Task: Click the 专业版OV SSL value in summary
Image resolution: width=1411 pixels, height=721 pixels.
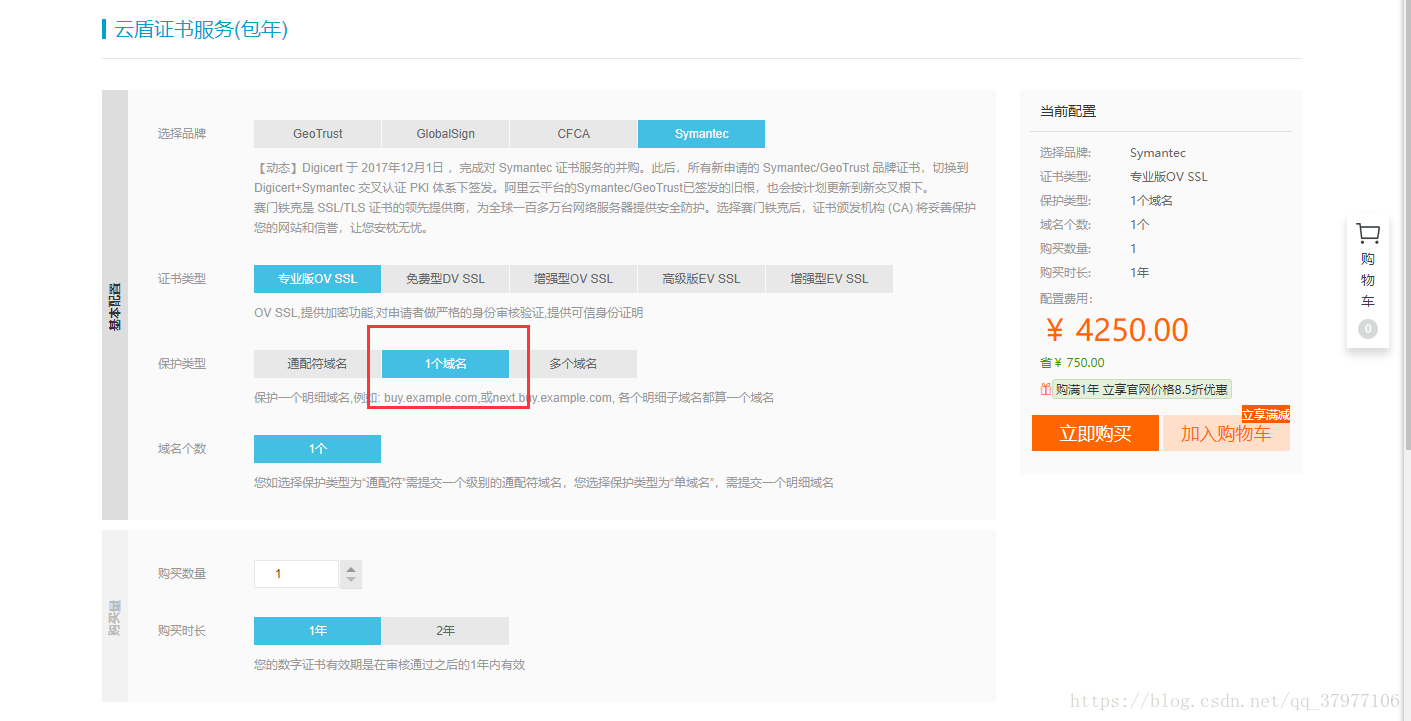Action: click(x=1169, y=177)
